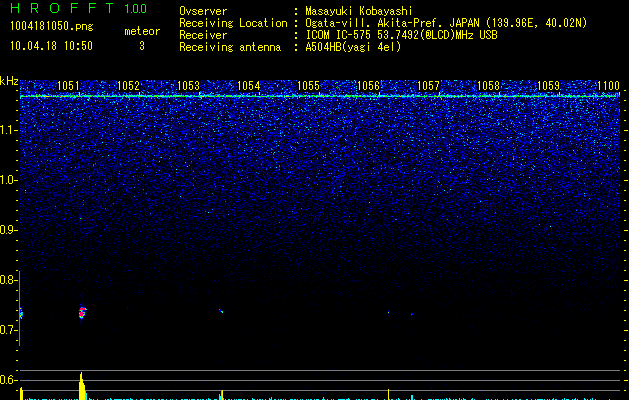Click the 1051 time axis marker

coord(68,86)
